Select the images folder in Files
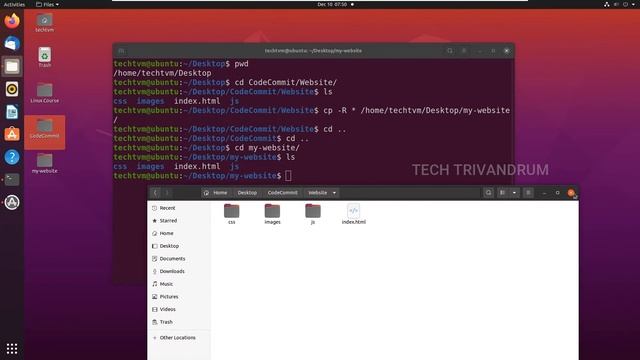 click(272, 214)
